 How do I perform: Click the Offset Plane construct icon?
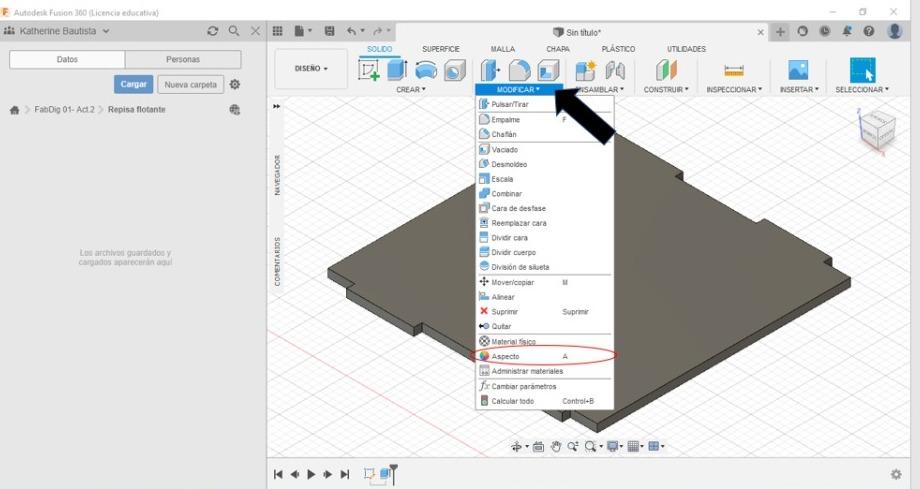[x=666, y=70]
